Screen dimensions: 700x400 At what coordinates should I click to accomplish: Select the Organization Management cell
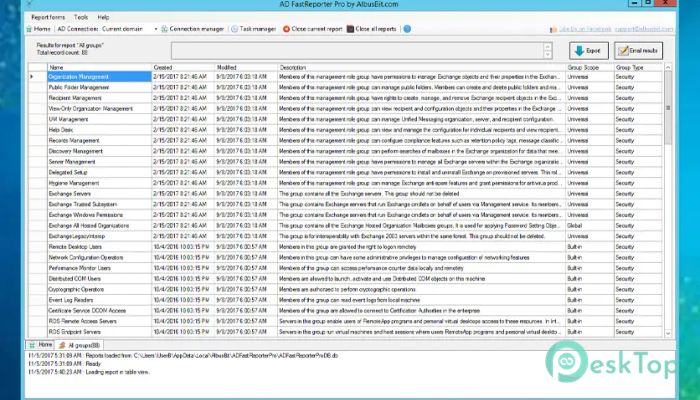pos(99,77)
